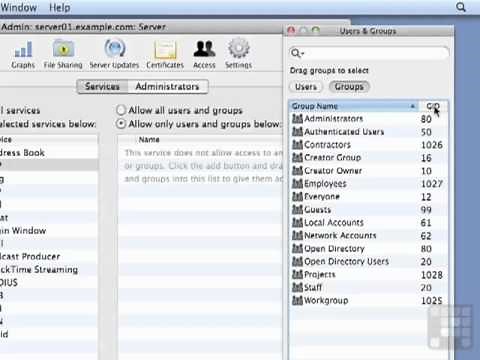Screen dimensions: 480x360
Task: Click the Authenticated Users group icon
Action: coord(297,131)
